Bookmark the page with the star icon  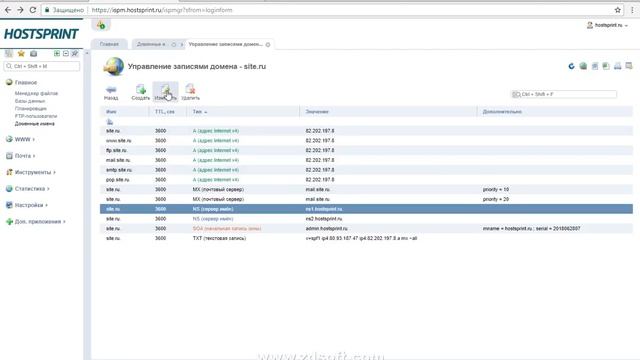click(618, 10)
